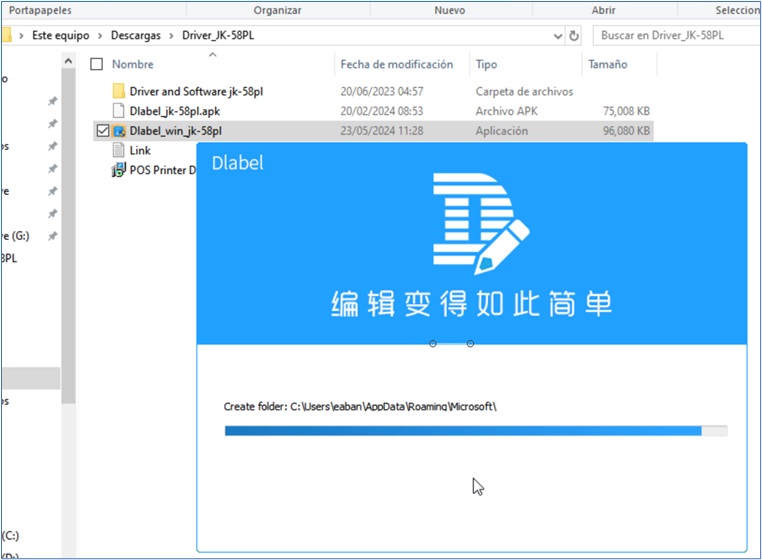This screenshot has width=762, height=560.
Task: Click the Link text file icon
Action: point(119,150)
